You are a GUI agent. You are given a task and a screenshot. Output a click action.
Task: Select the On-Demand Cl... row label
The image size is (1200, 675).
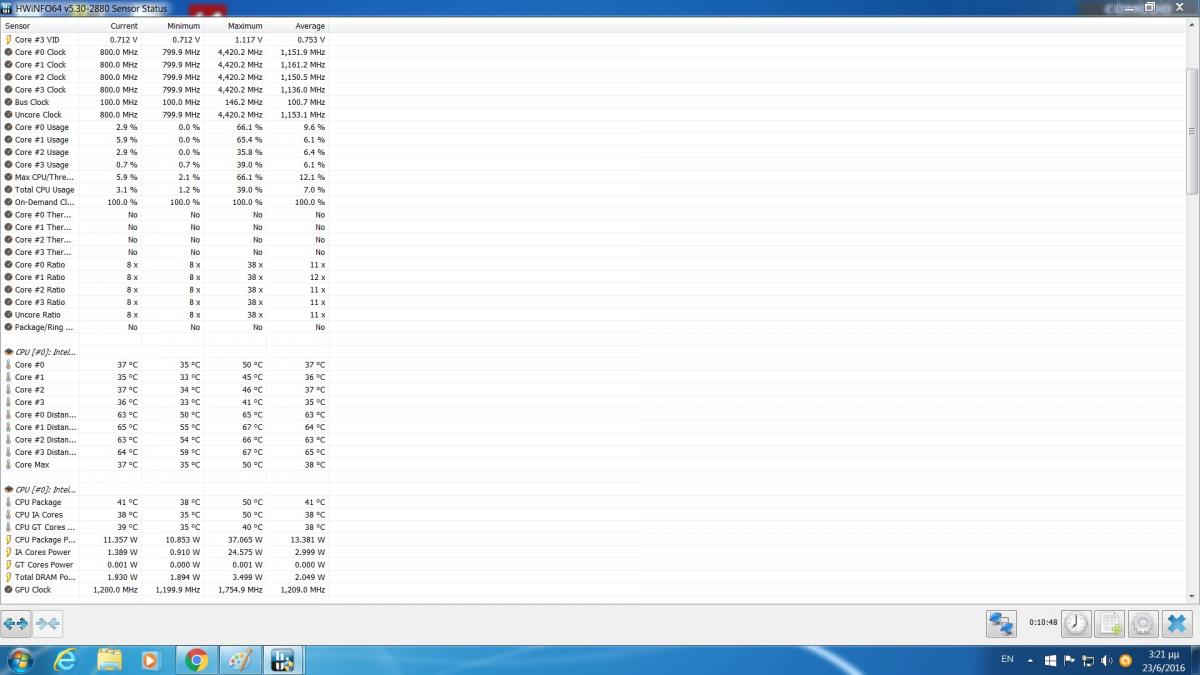click(44, 202)
